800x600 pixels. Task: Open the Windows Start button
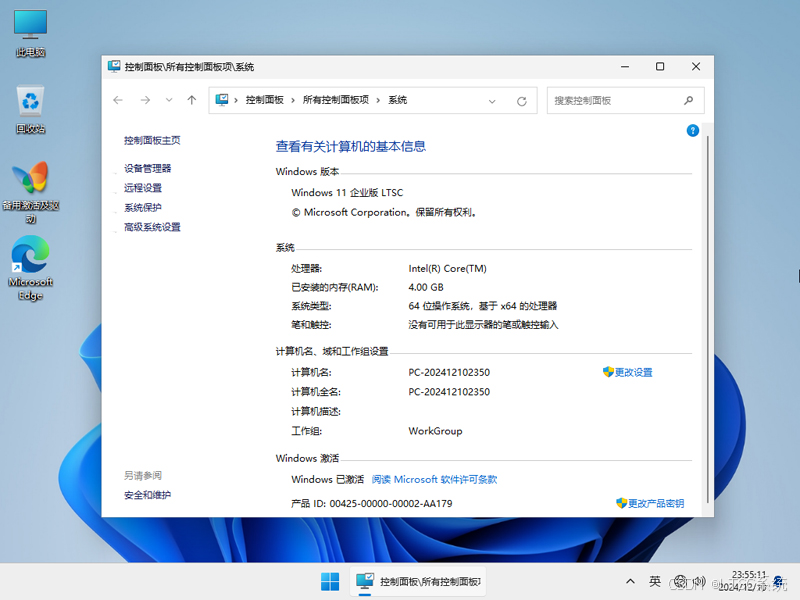click(x=330, y=582)
